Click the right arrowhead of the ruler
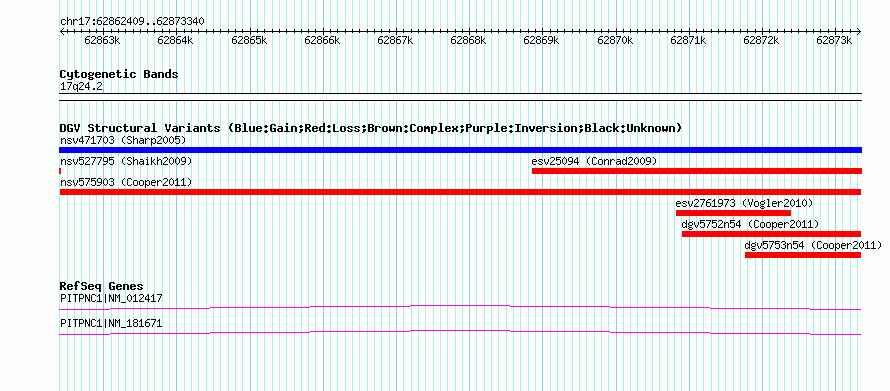The width and height of the screenshot is (890, 391). [x=859, y=31]
